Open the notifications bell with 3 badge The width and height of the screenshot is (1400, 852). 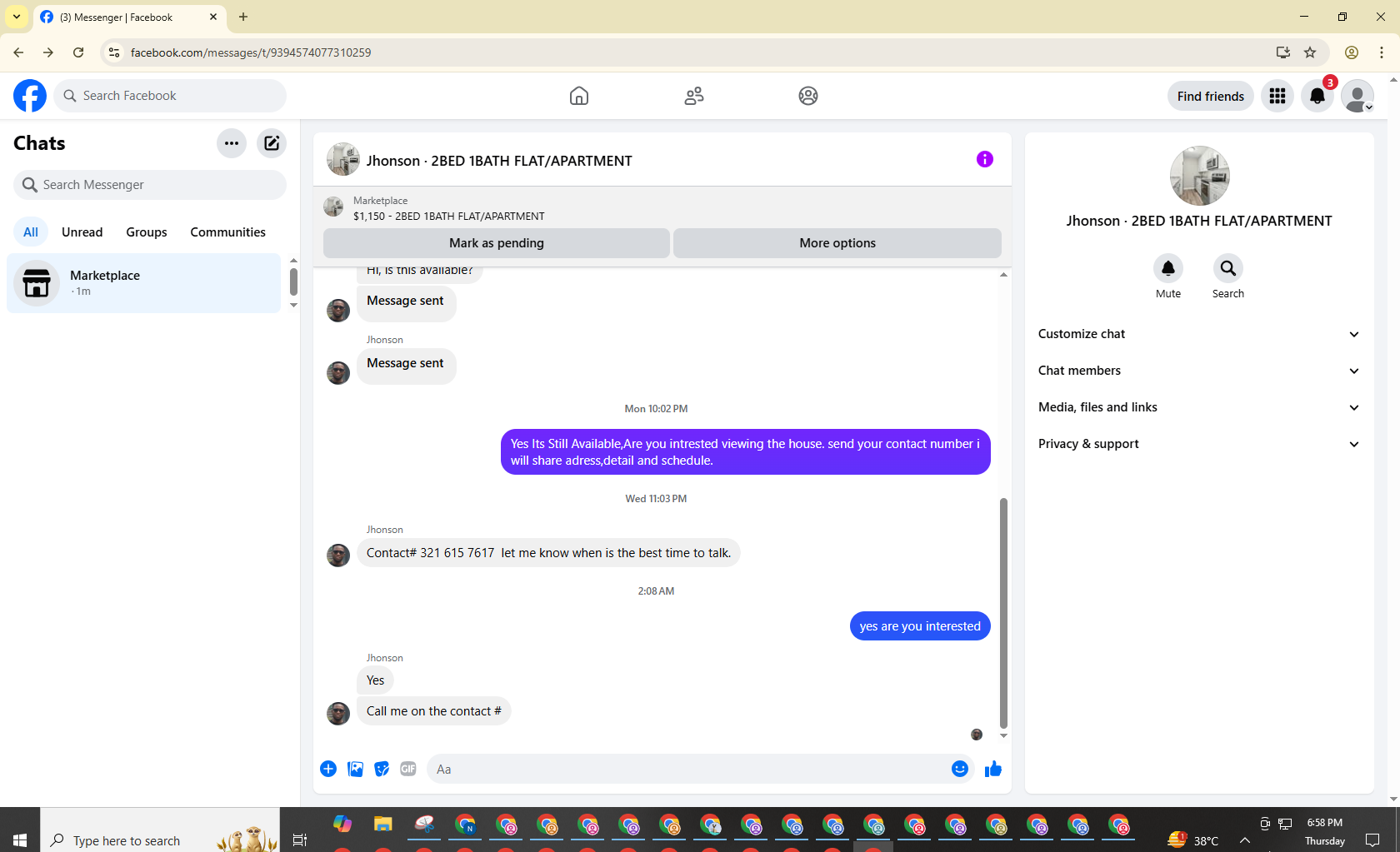point(1317,96)
